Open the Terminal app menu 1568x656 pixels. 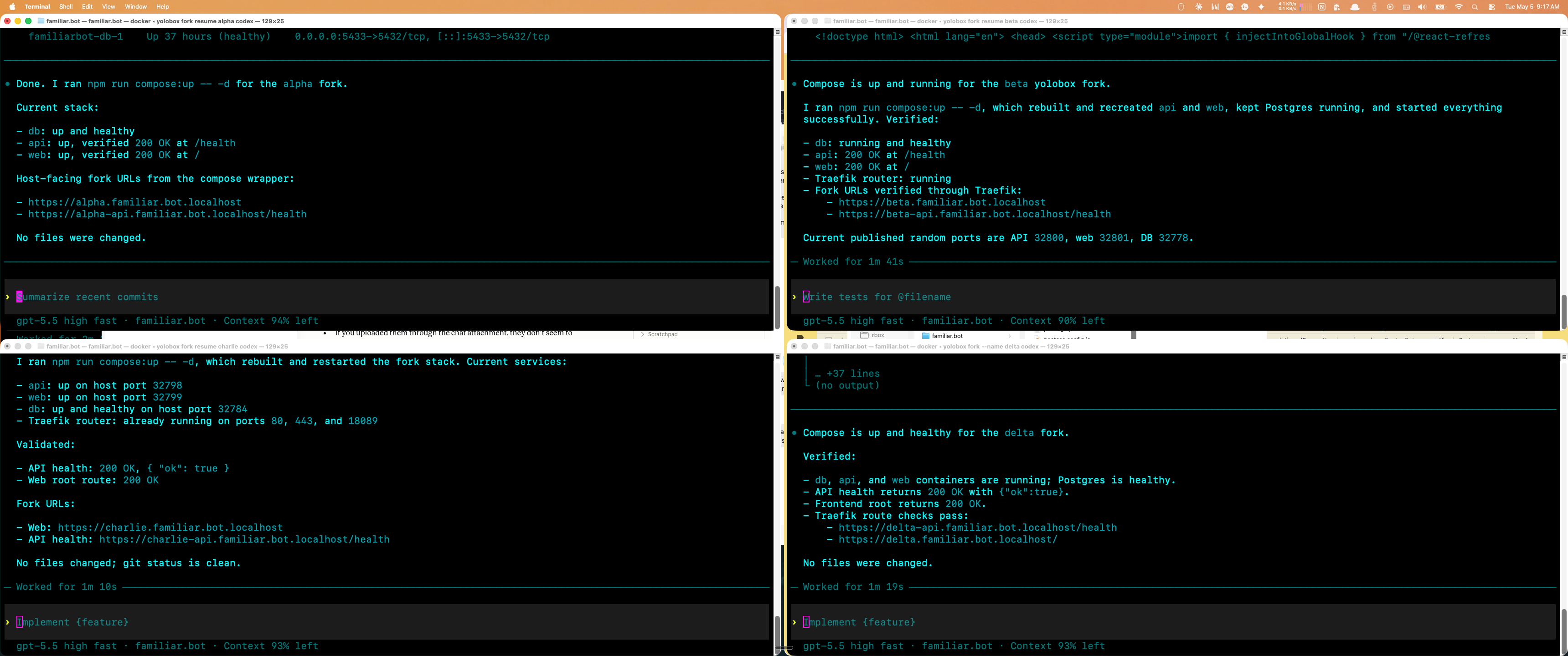click(37, 7)
